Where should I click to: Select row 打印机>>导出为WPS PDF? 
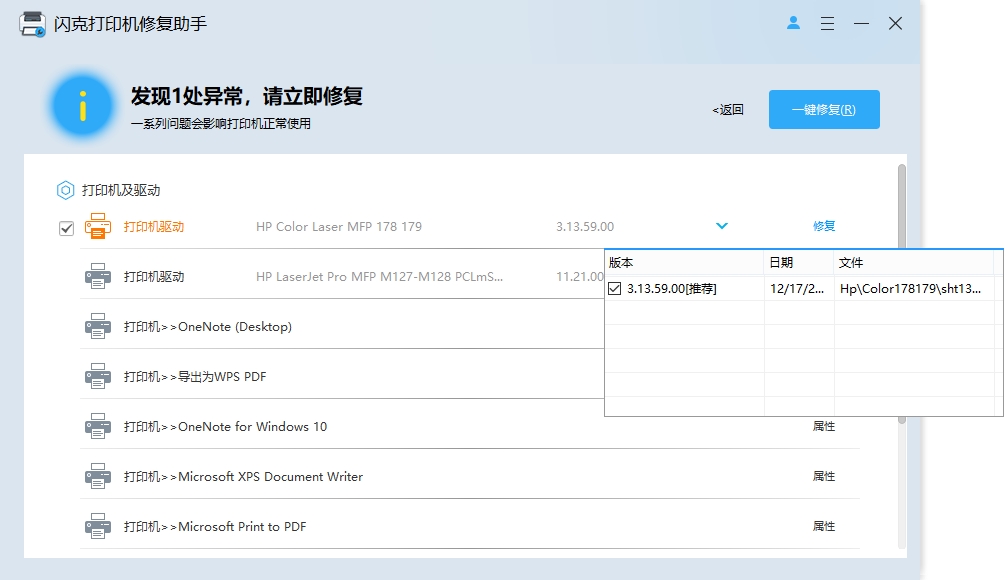pyautogui.click(x=195, y=377)
